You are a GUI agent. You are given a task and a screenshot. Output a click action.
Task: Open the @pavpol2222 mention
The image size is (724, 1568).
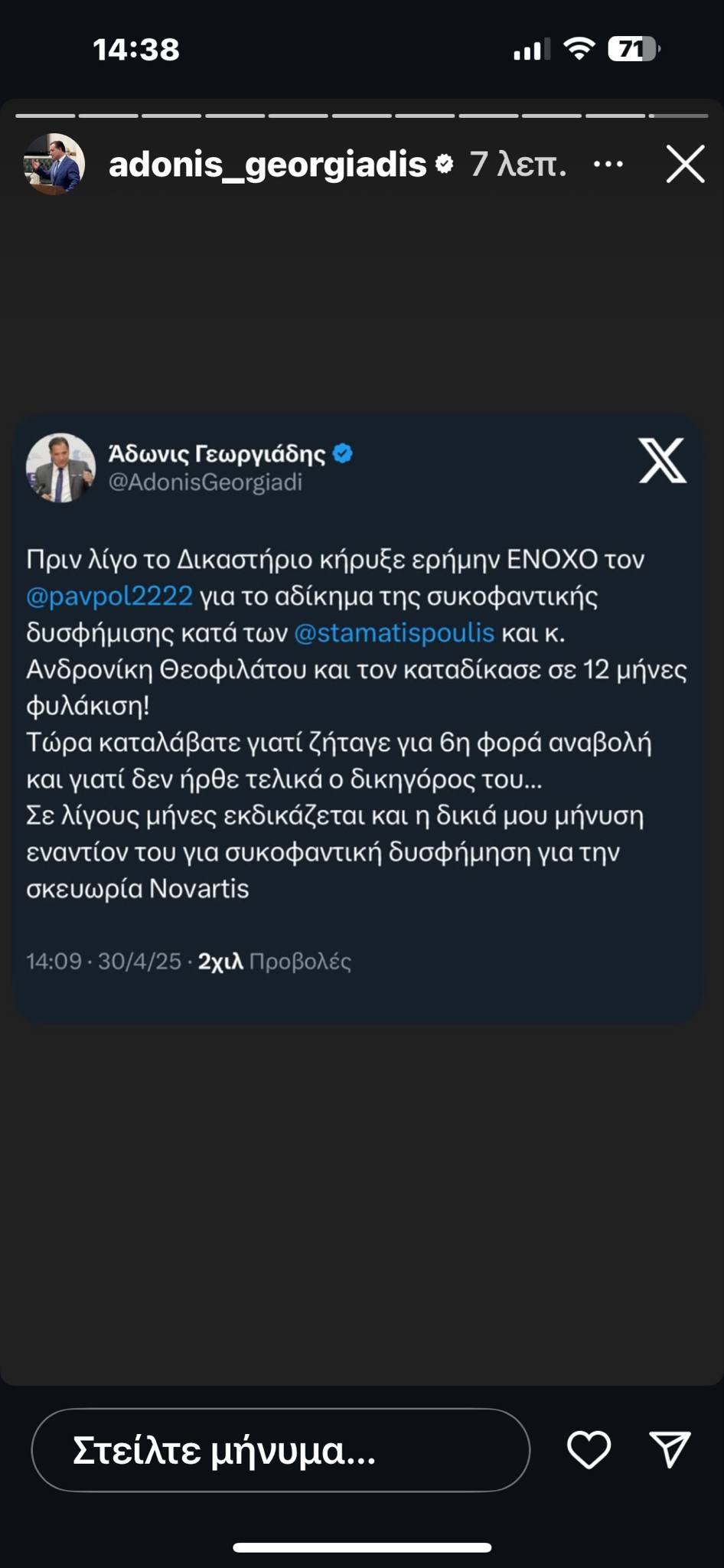click(x=109, y=596)
